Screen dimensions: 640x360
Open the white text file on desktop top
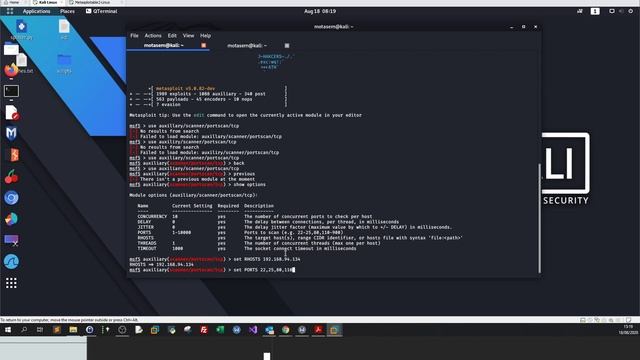point(64,27)
